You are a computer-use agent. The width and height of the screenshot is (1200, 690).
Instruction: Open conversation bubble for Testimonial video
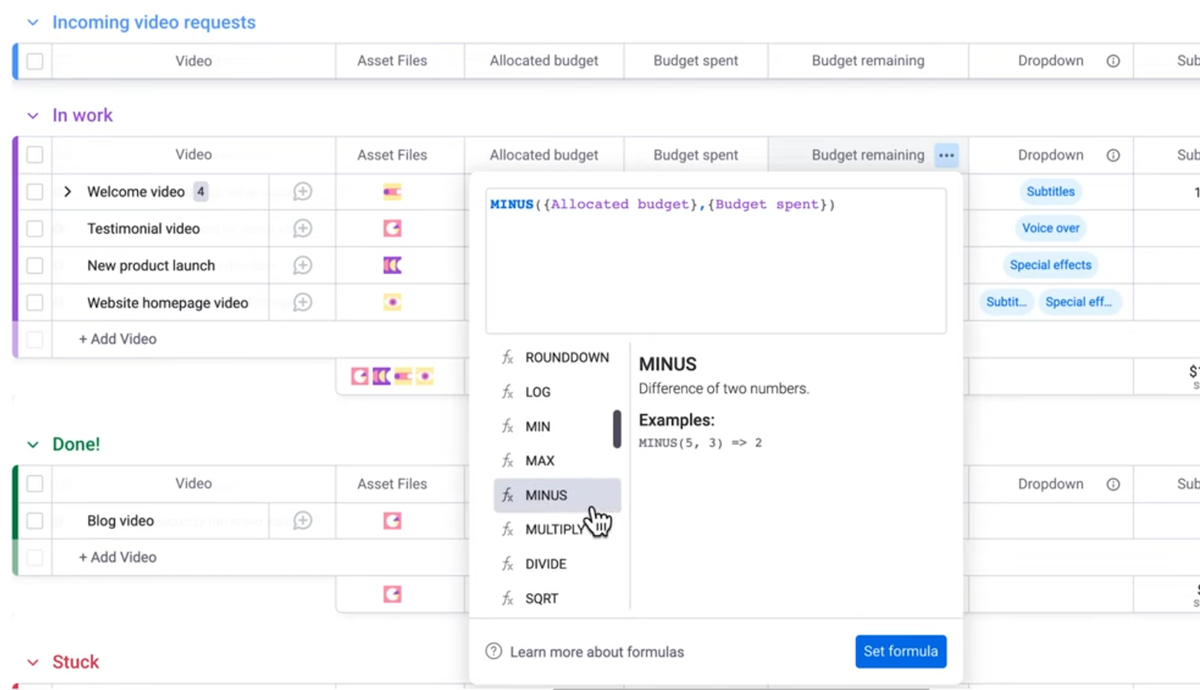(x=302, y=229)
